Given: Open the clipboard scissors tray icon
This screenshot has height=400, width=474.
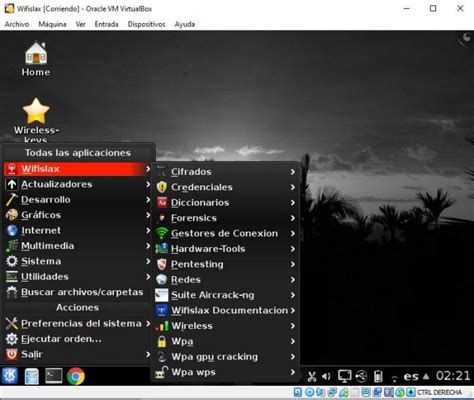Looking at the screenshot, I should (312, 377).
